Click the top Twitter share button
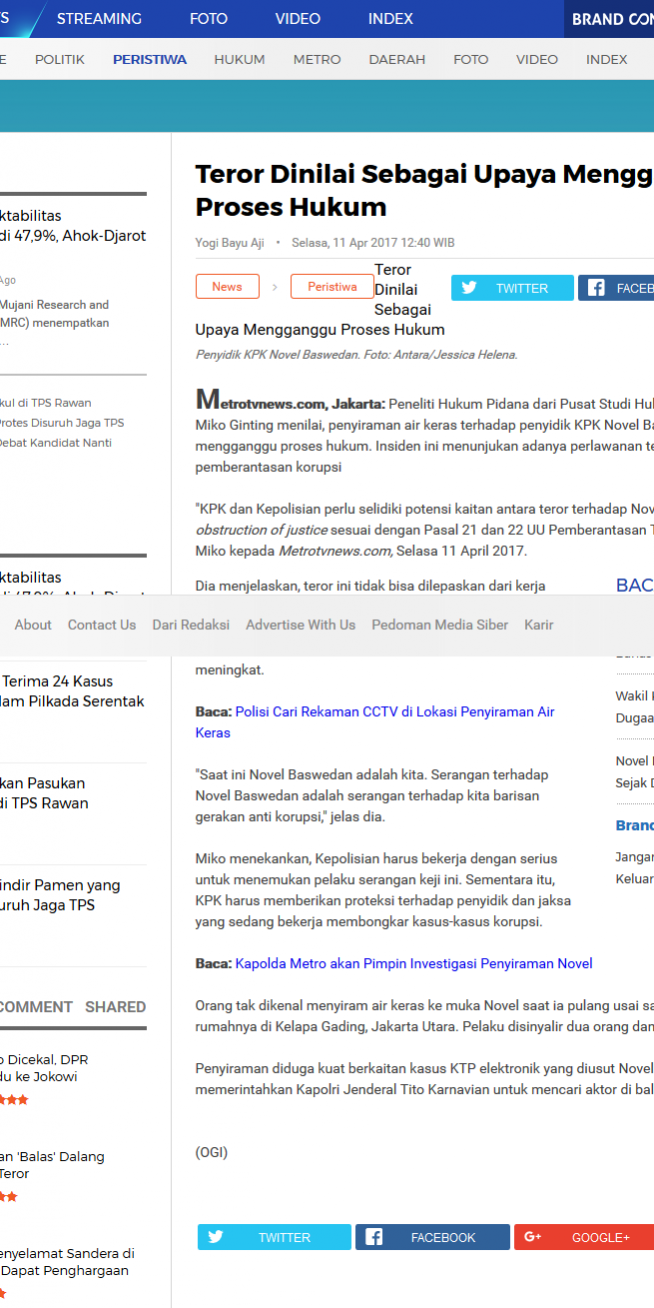 click(x=512, y=288)
